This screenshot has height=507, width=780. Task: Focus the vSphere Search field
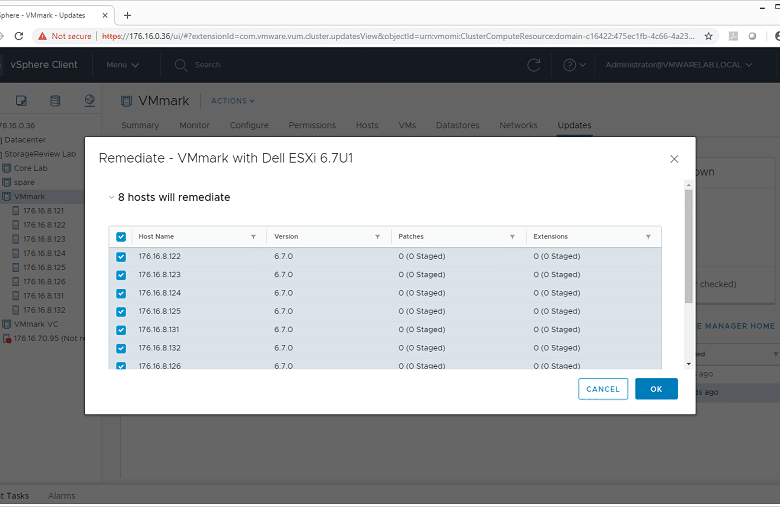[207, 65]
